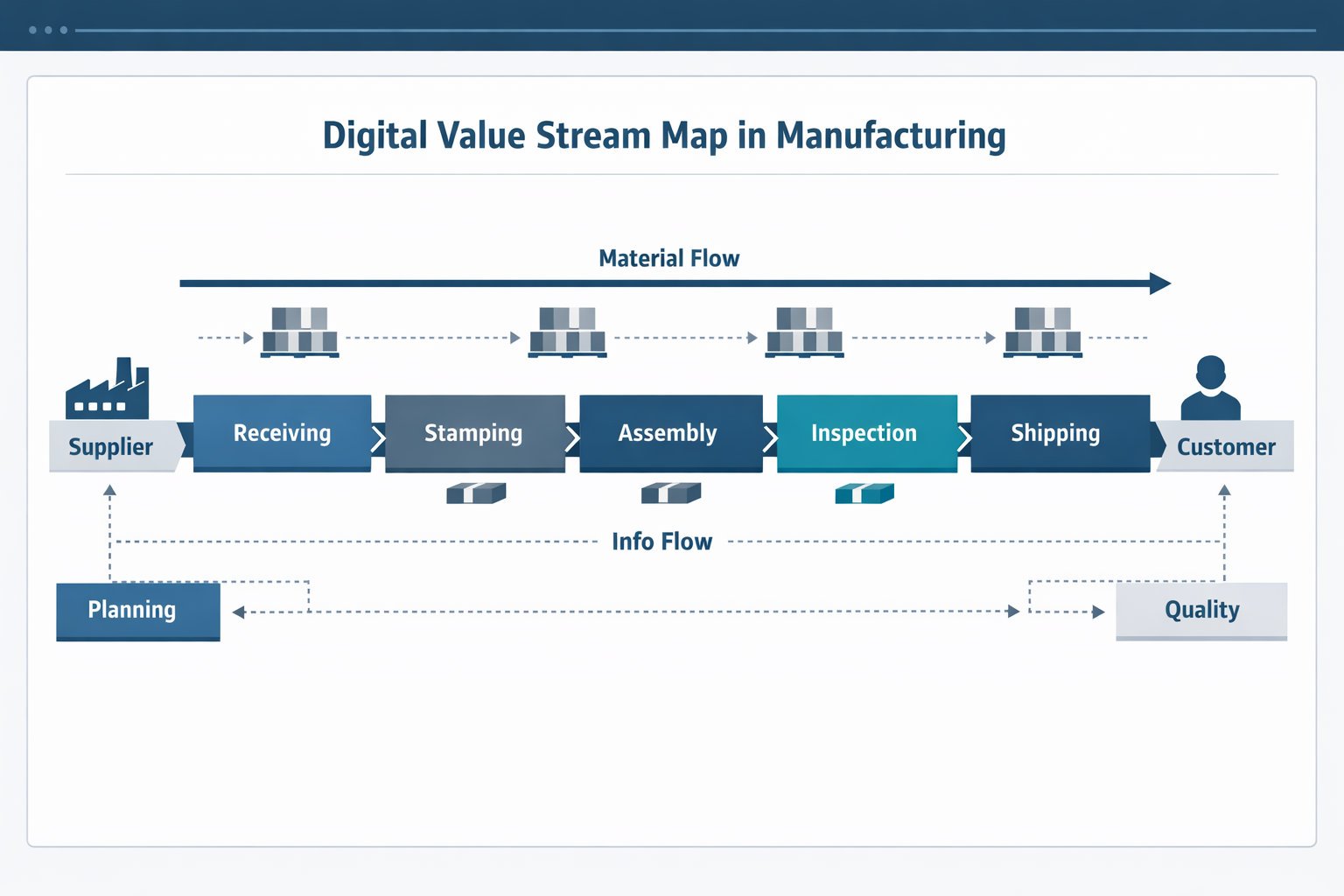
Task: Click the data box below Assembly
Action: [x=671, y=493]
